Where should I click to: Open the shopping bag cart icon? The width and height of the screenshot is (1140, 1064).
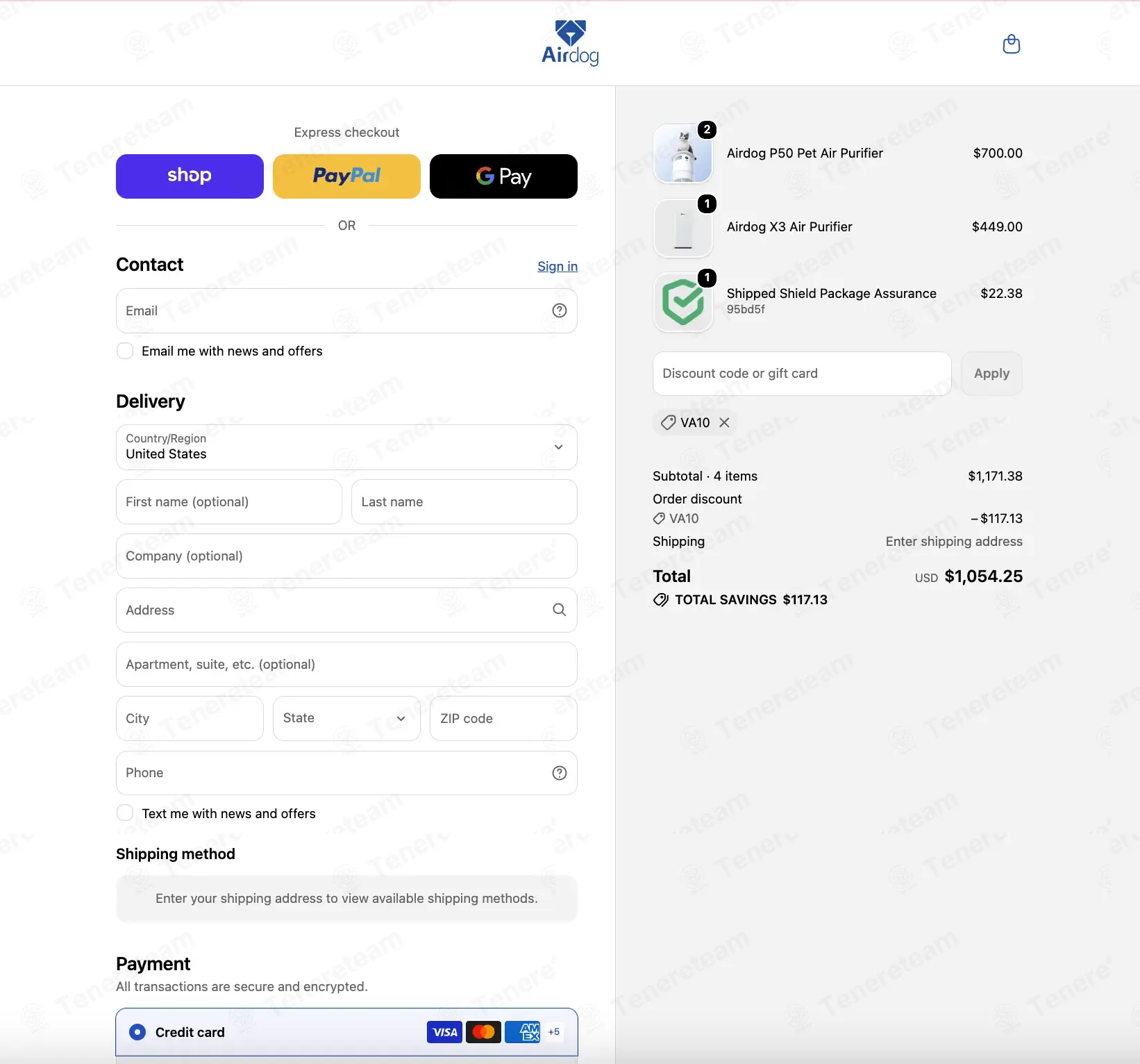coord(1012,44)
